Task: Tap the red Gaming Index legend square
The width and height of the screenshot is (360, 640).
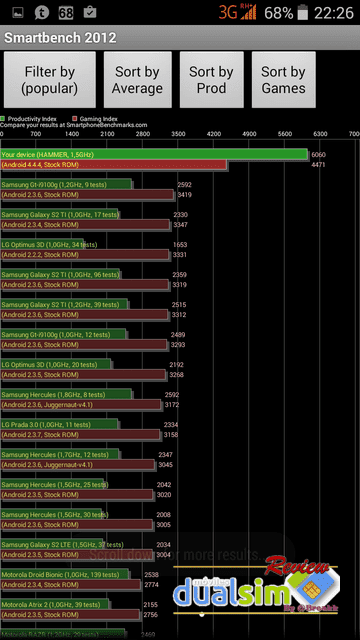Action: (x=74, y=119)
